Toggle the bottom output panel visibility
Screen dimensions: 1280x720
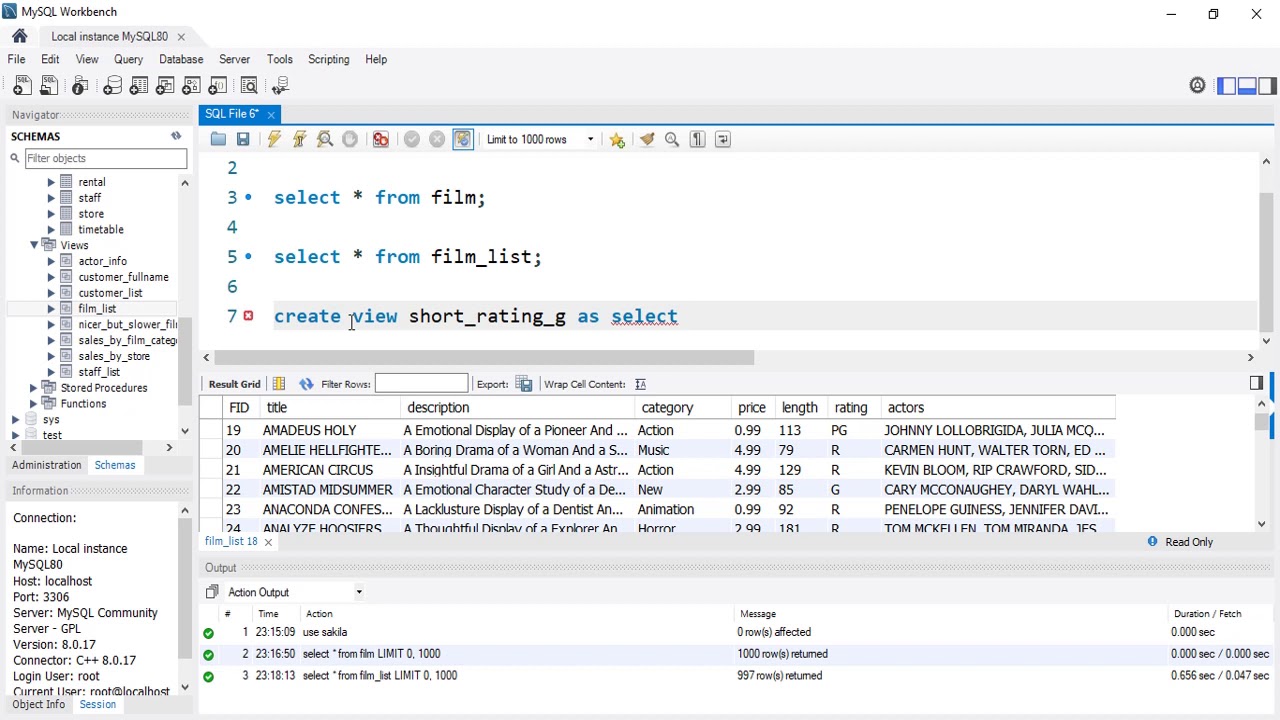tap(1247, 86)
